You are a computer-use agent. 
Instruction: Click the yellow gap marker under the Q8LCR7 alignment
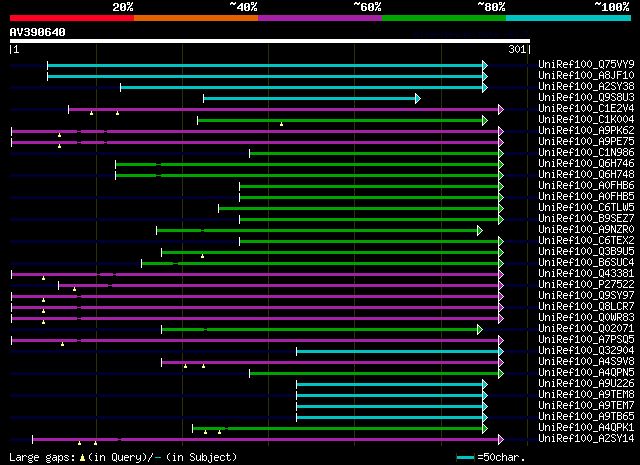pyautogui.click(x=43, y=311)
